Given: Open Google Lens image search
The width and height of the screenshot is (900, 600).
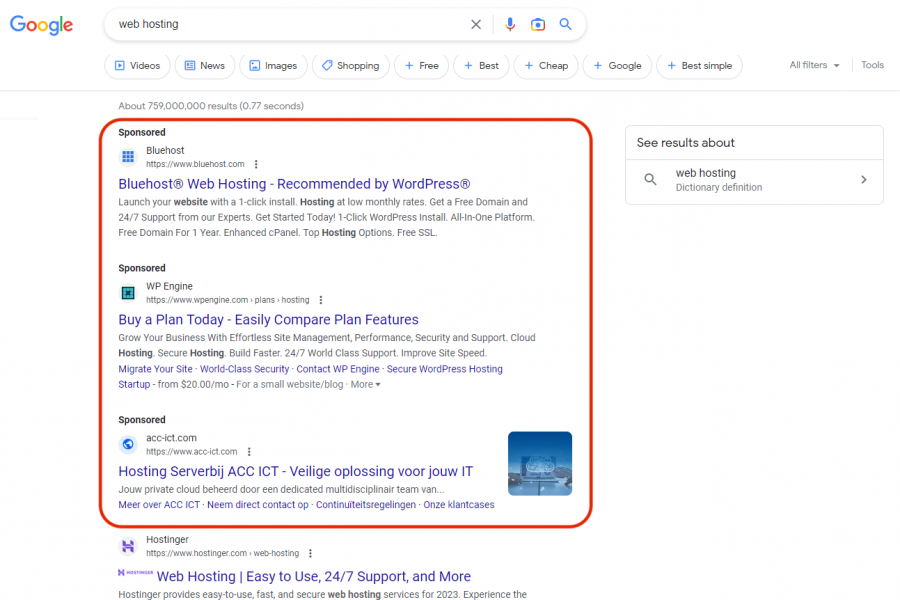Looking at the screenshot, I should coord(538,24).
